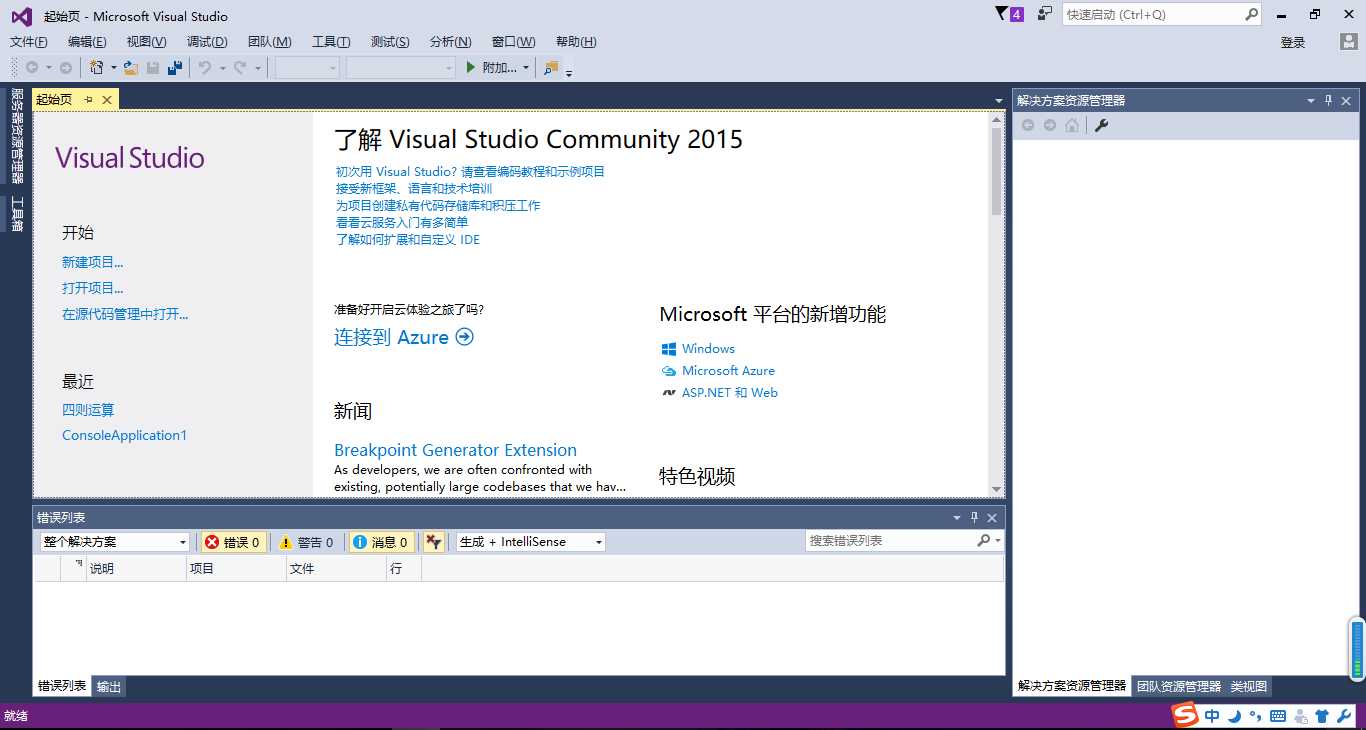Toggle the 中 Chinese/English input mode
The image size is (1366, 730).
pyautogui.click(x=1212, y=716)
